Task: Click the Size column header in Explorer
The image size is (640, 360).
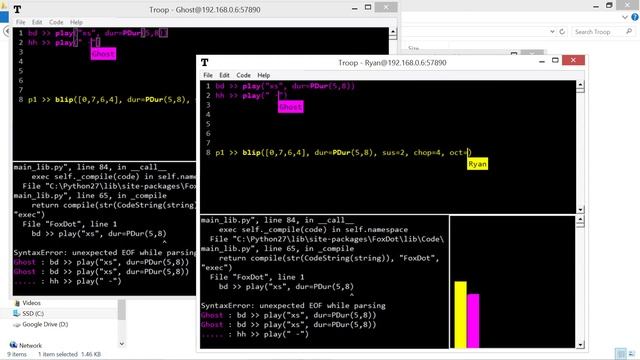Action: tap(413, 48)
